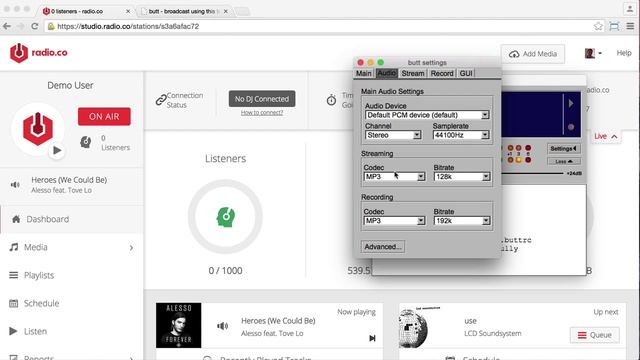
Task: Click the Chrome profile person icon
Action: 629,9
